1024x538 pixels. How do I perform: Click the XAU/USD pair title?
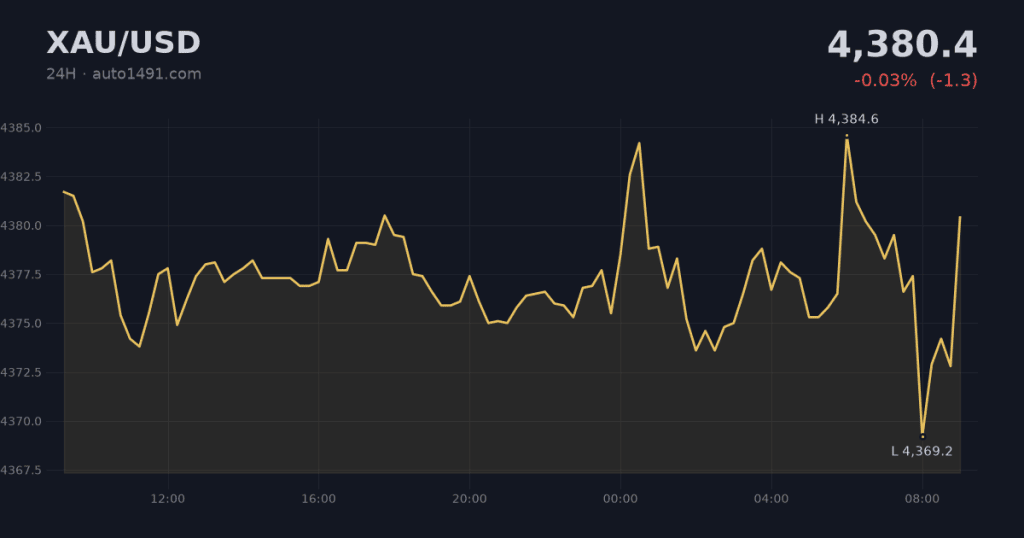point(123,43)
